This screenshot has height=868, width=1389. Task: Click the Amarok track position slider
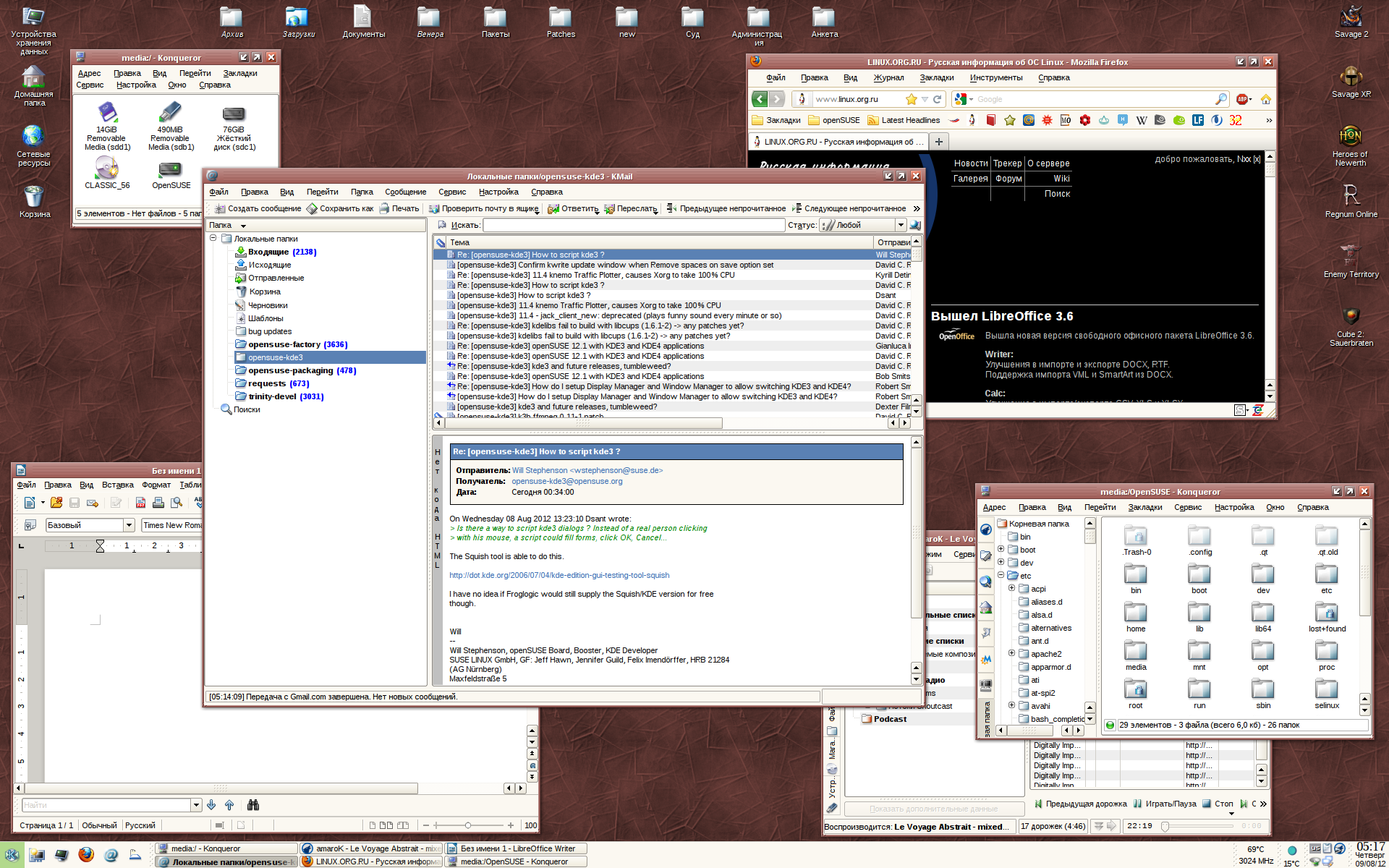point(1198,826)
